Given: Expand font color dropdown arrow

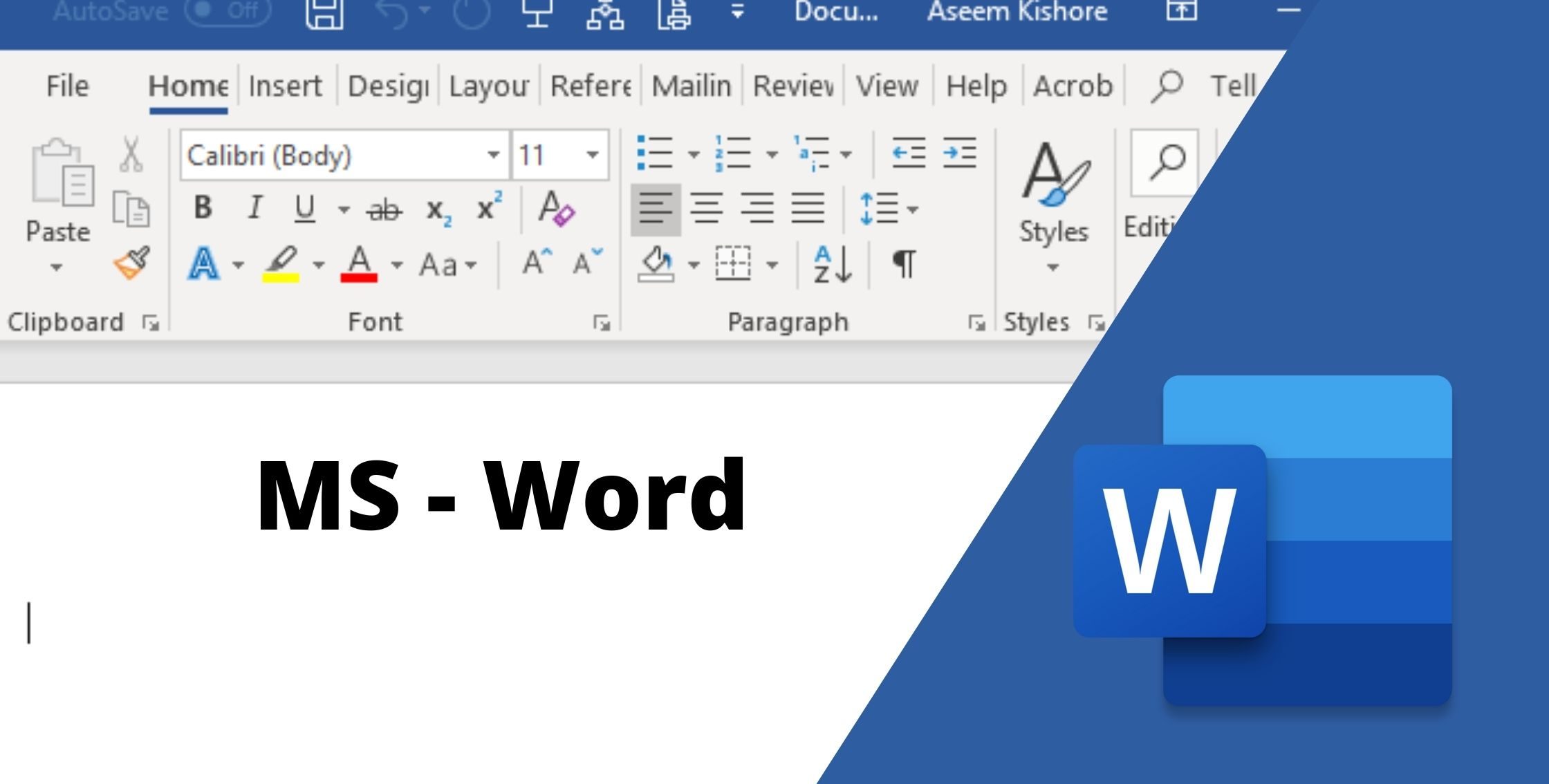Looking at the screenshot, I should [x=397, y=265].
